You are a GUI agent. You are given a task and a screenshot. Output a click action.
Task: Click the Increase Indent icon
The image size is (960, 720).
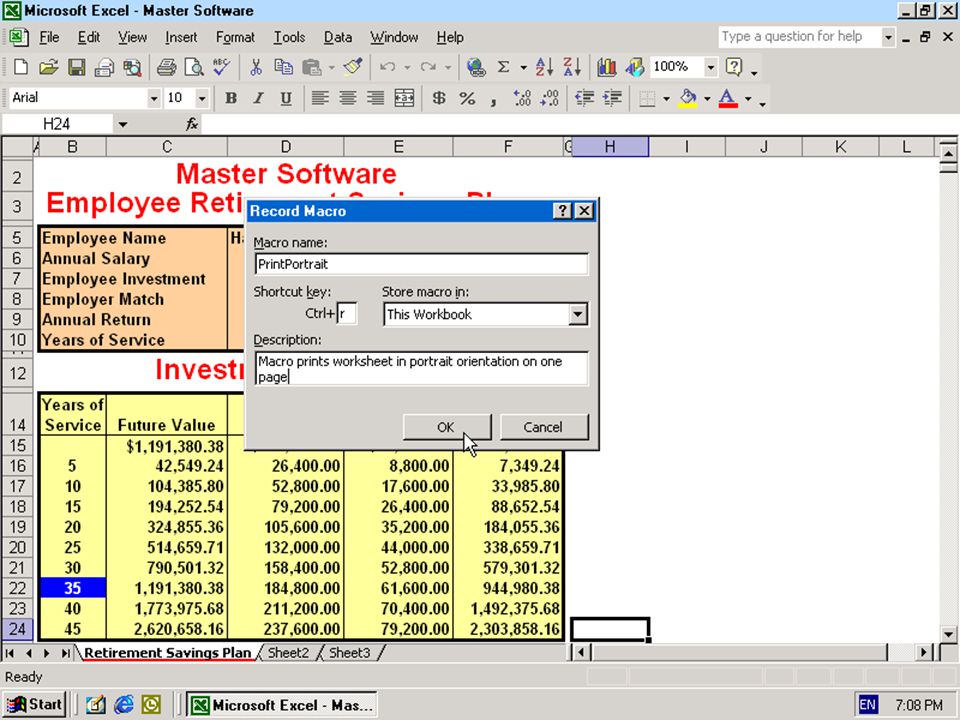613,98
